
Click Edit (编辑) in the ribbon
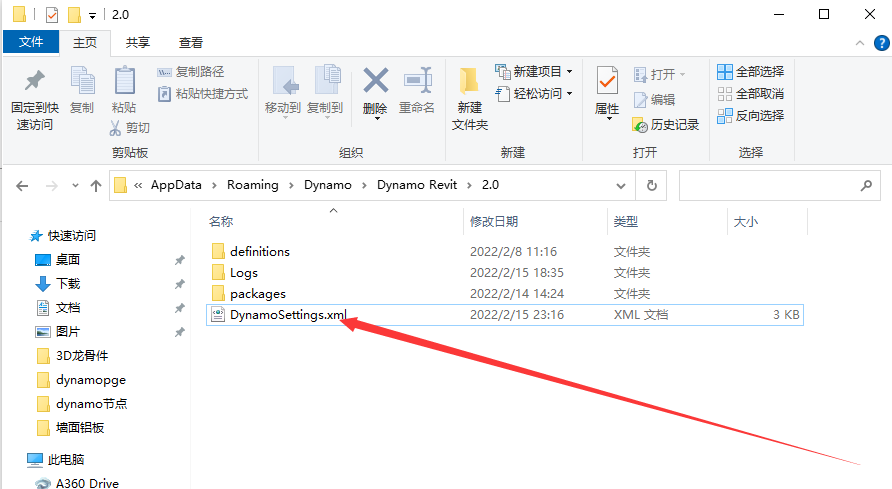pos(655,100)
